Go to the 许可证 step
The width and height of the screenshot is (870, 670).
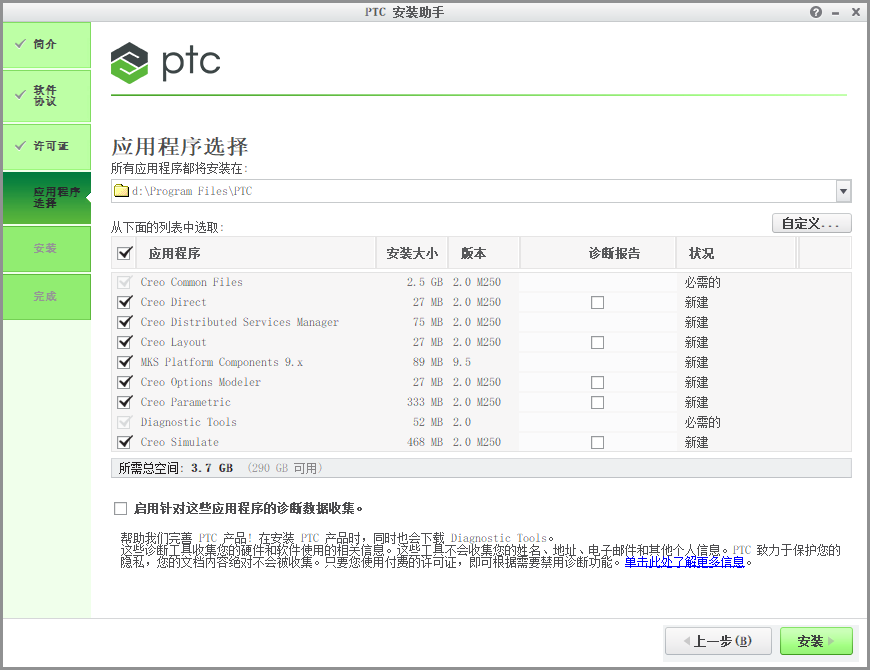coord(47,146)
